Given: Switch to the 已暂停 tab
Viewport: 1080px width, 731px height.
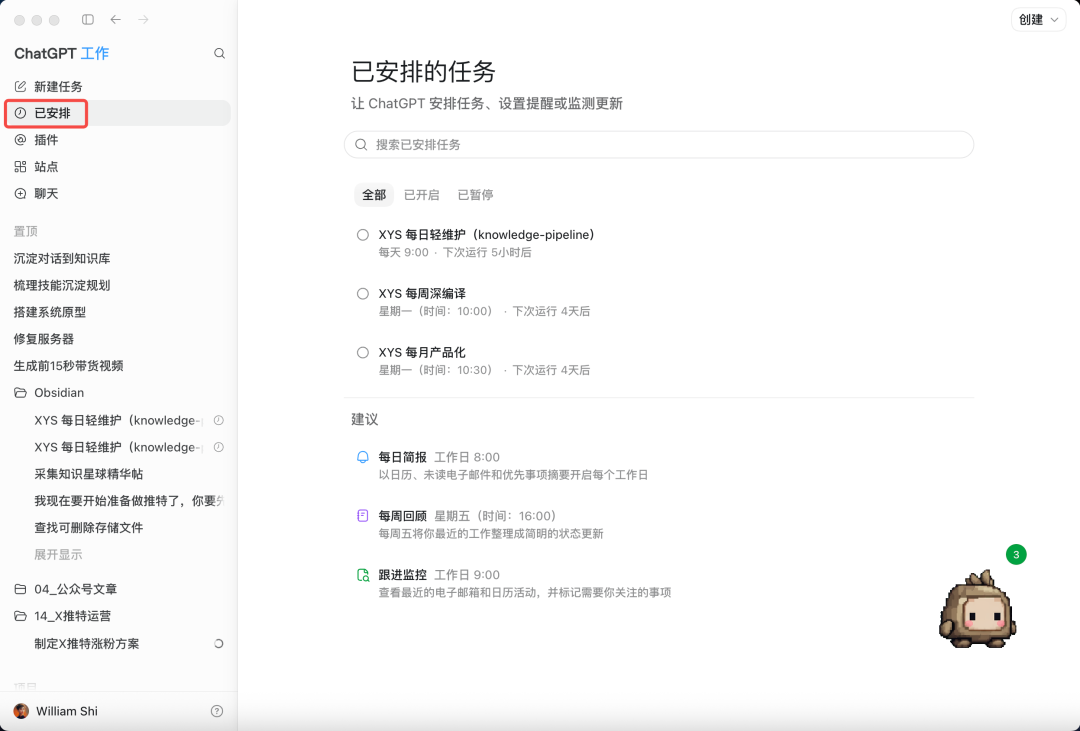Looking at the screenshot, I should [x=475, y=195].
